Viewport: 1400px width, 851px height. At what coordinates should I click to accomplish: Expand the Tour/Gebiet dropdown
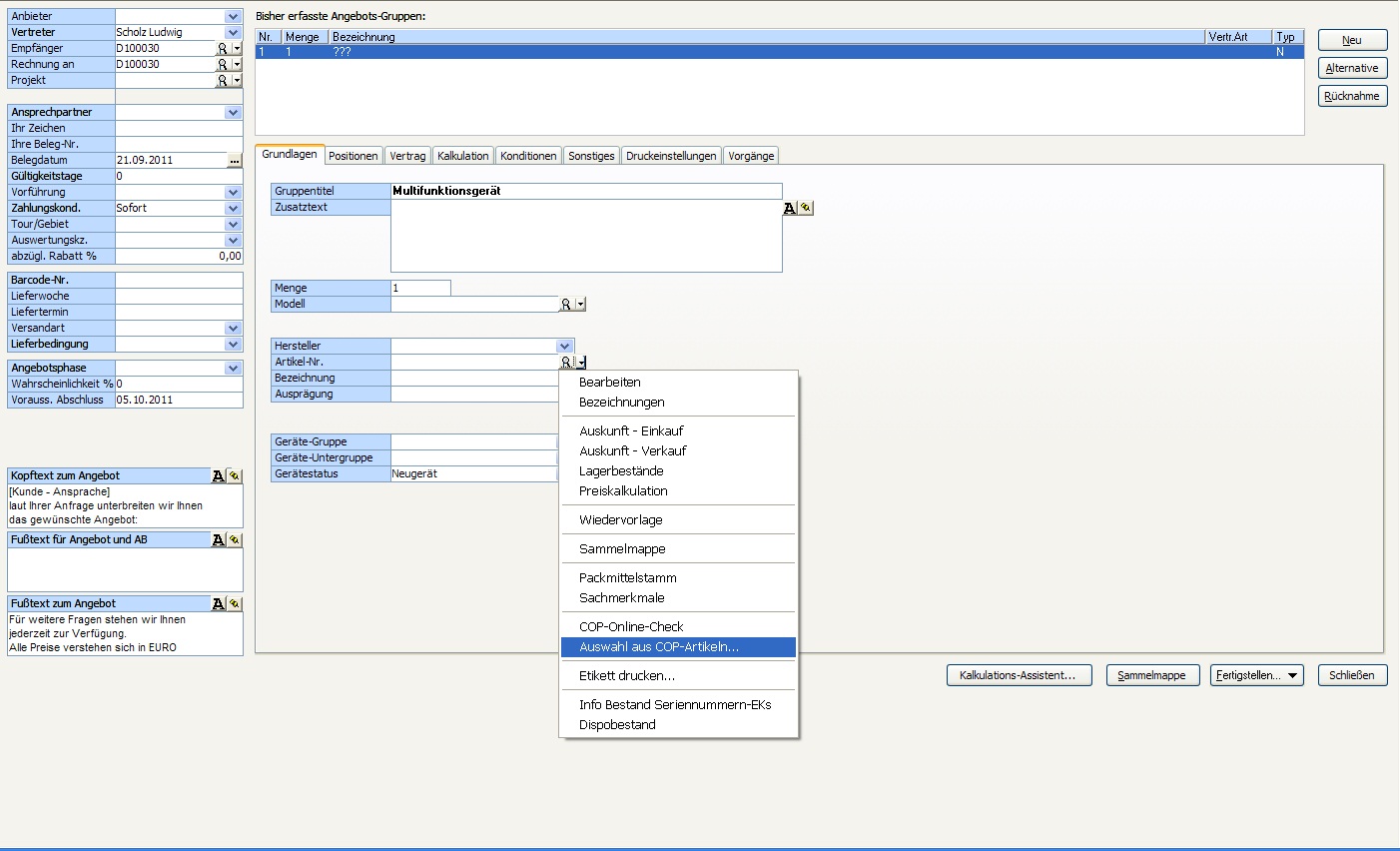pyautogui.click(x=233, y=224)
